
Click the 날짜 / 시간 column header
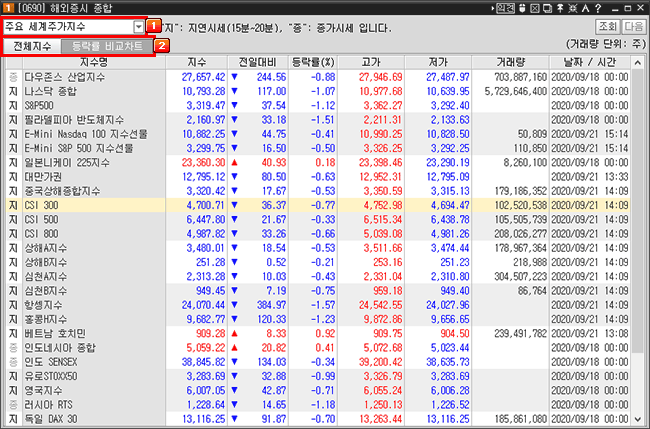(x=589, y=63)
